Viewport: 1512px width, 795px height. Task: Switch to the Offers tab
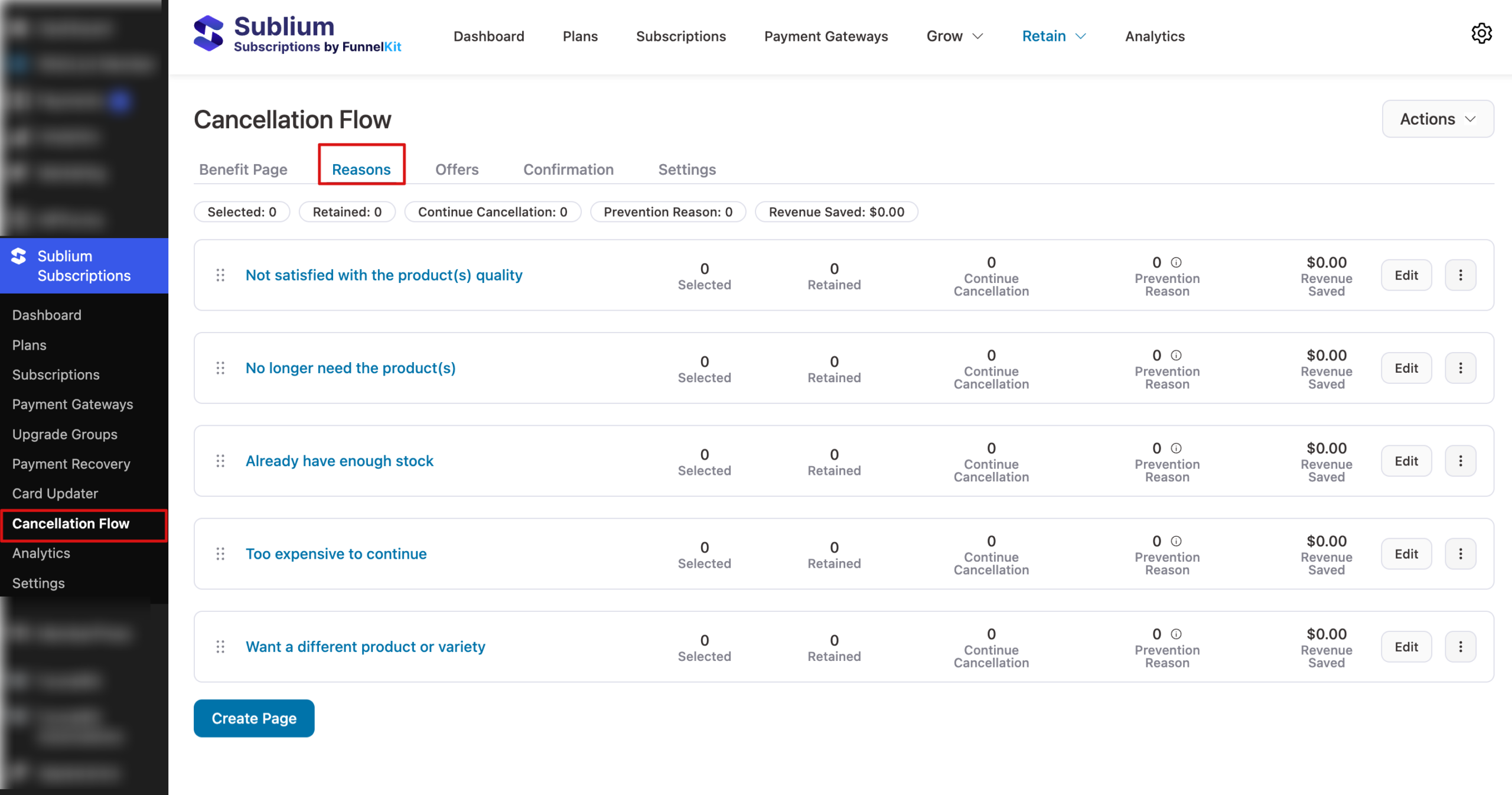[457, 170]
